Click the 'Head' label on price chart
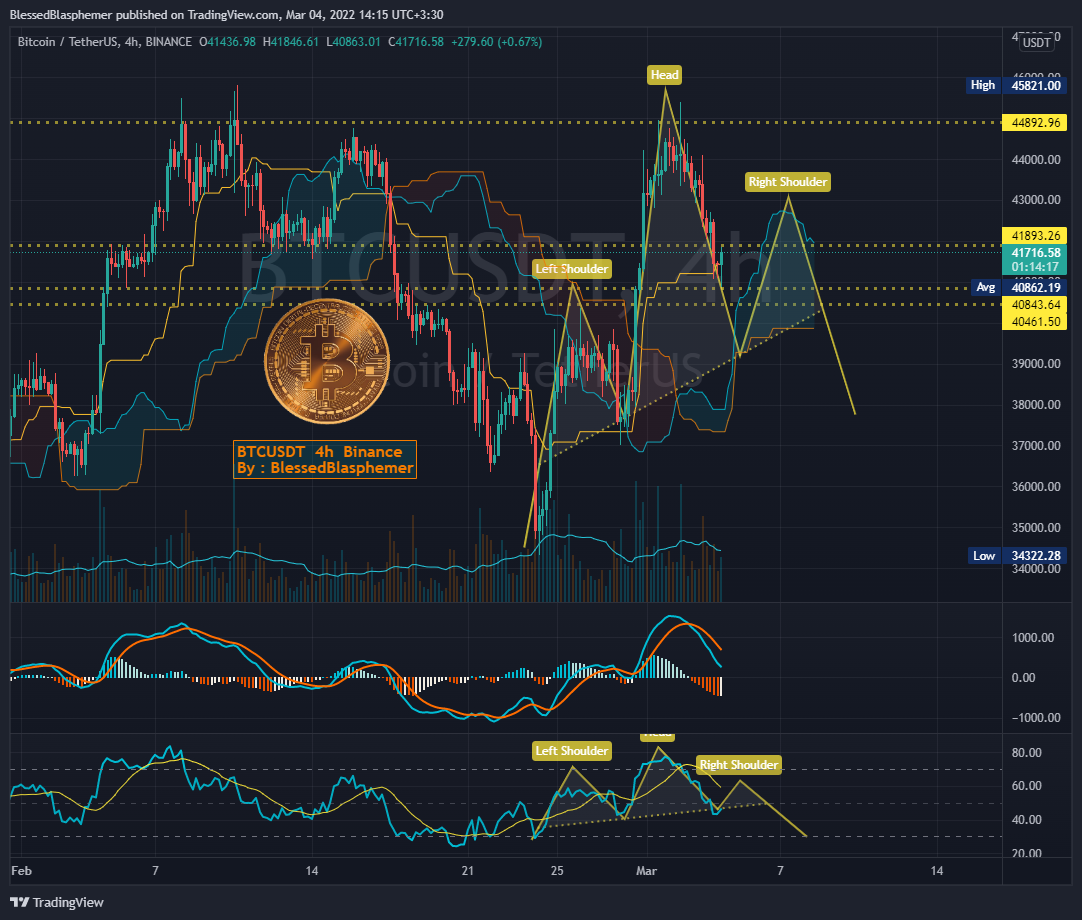The height and width of the screenshot is (920, 1082). (665, 75)
